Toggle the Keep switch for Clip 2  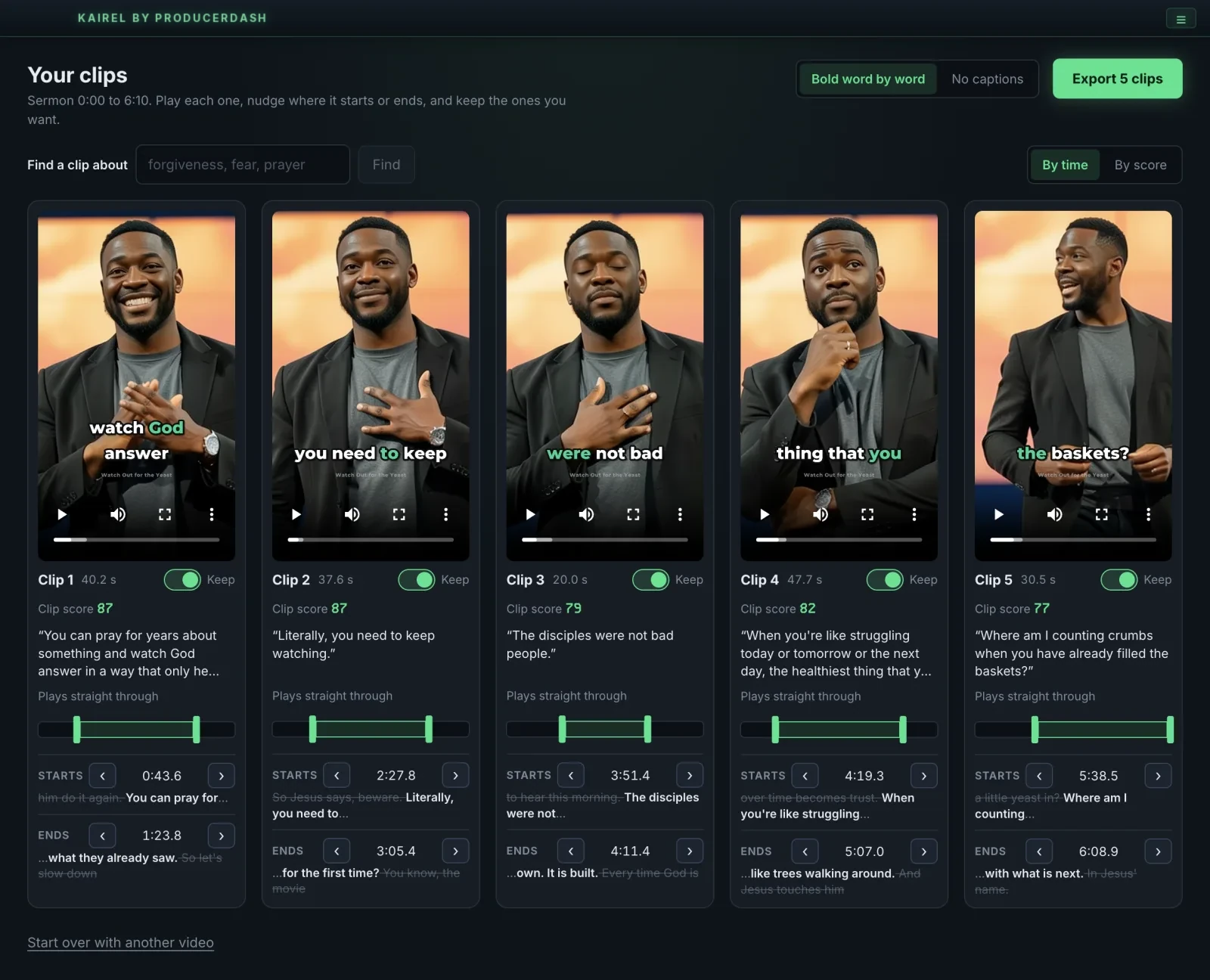pos(417,580)
